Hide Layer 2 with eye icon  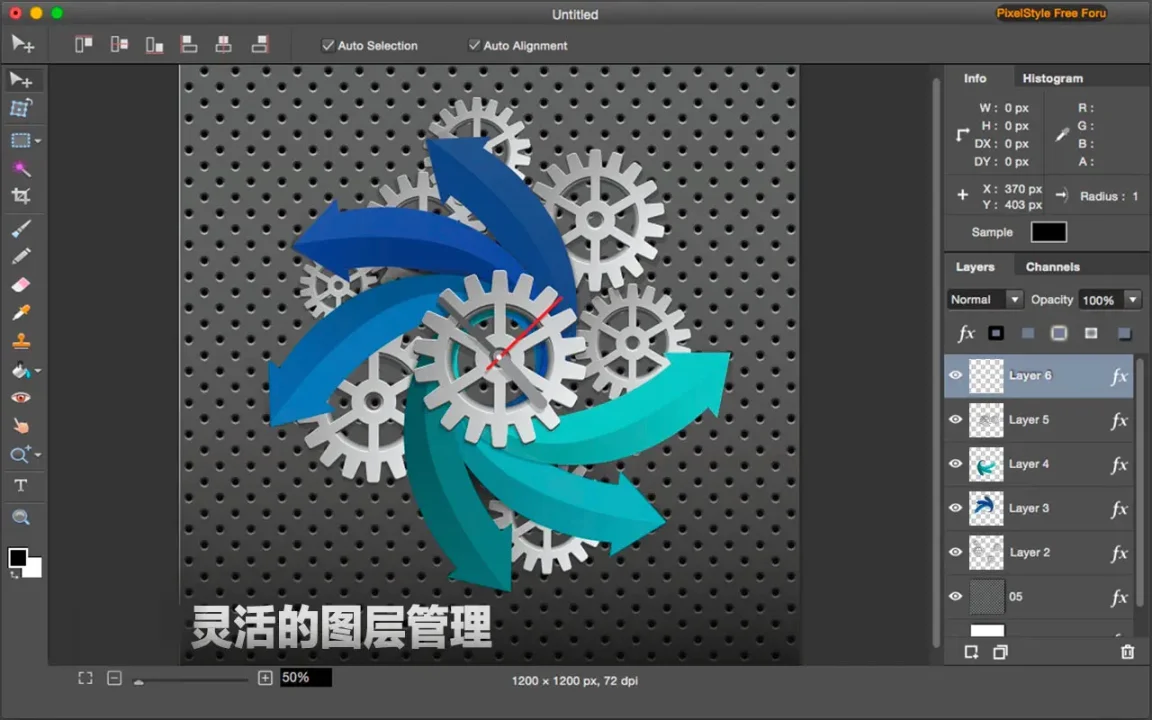955,552
